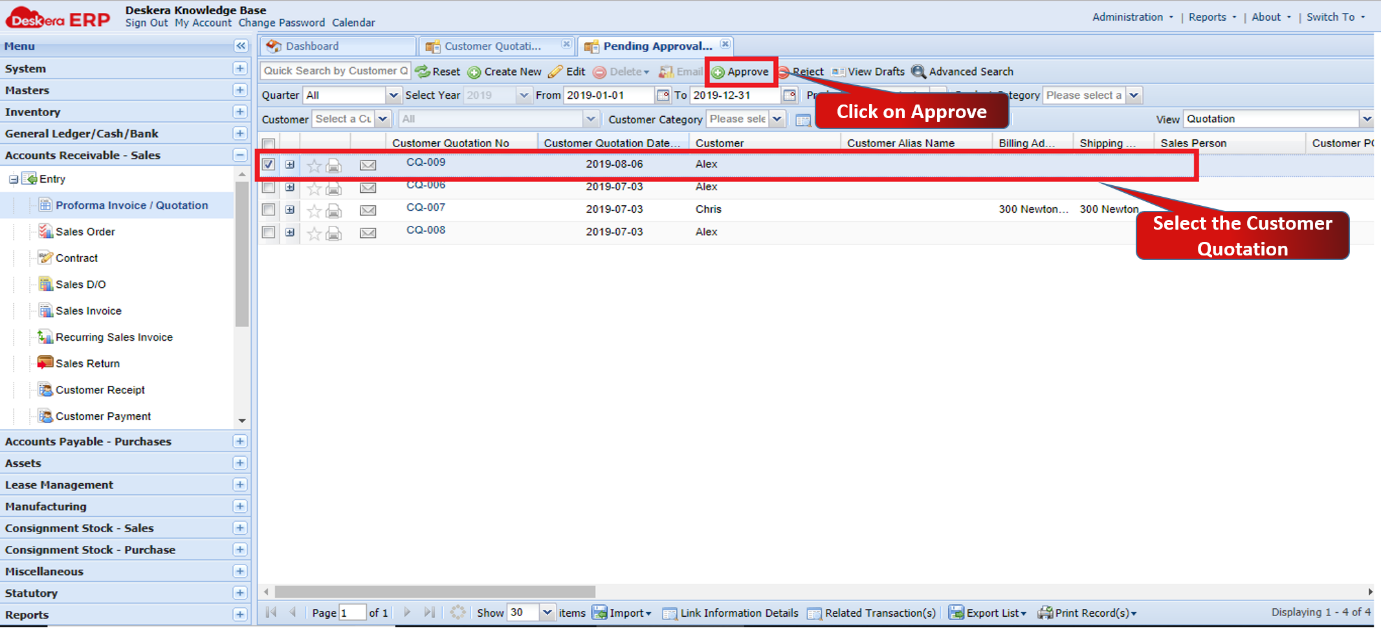Expand the CQ-008 row details

coord(290,233)
